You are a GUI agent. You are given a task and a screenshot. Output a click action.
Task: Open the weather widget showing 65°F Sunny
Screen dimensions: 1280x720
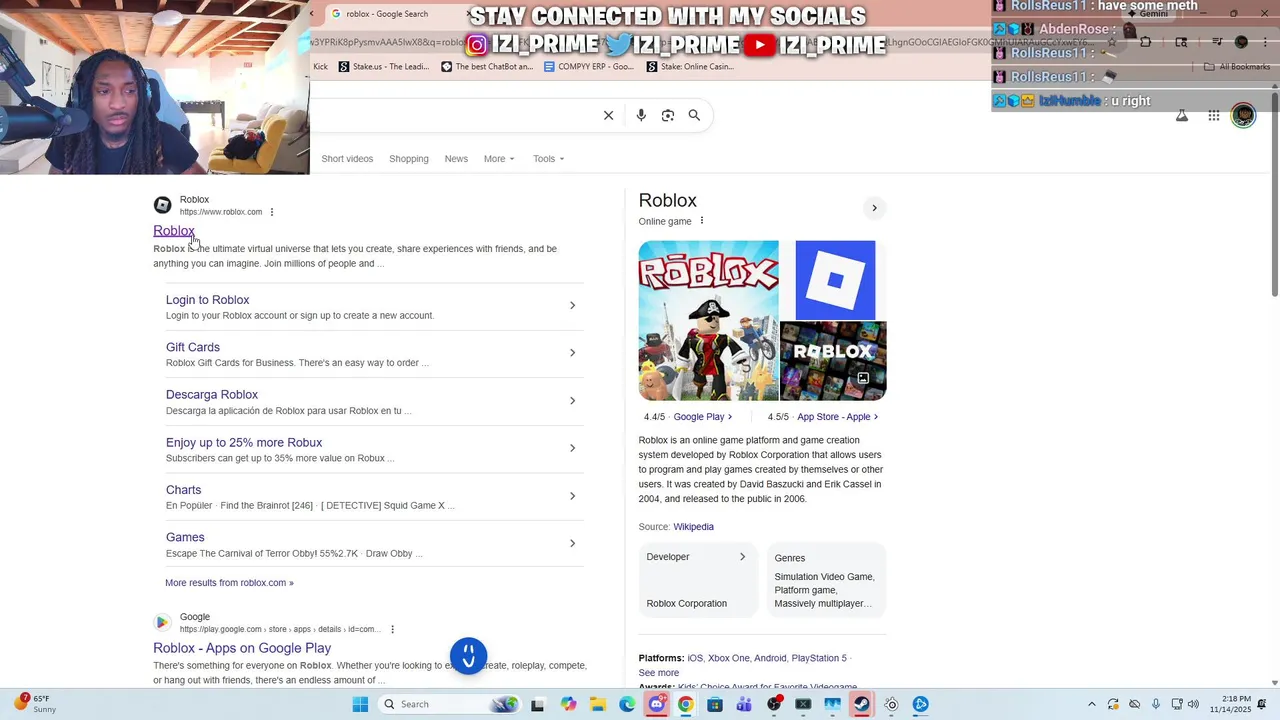pos(36,704)
